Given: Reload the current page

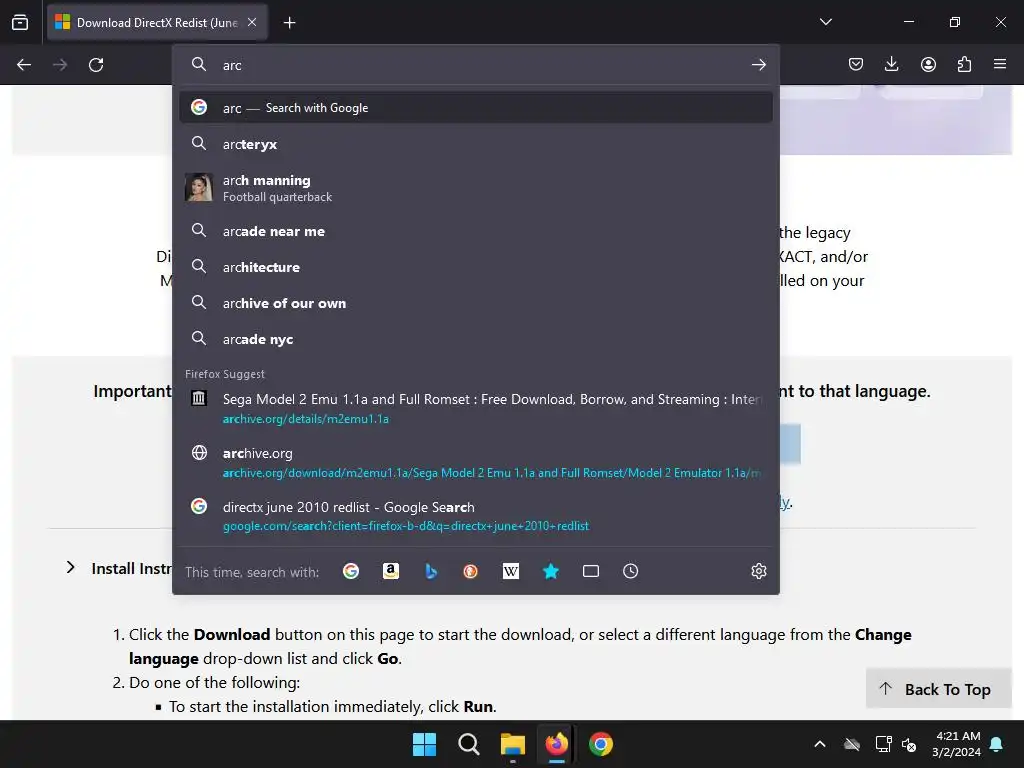Looking at the screenshot, I should tap(96, 65).
